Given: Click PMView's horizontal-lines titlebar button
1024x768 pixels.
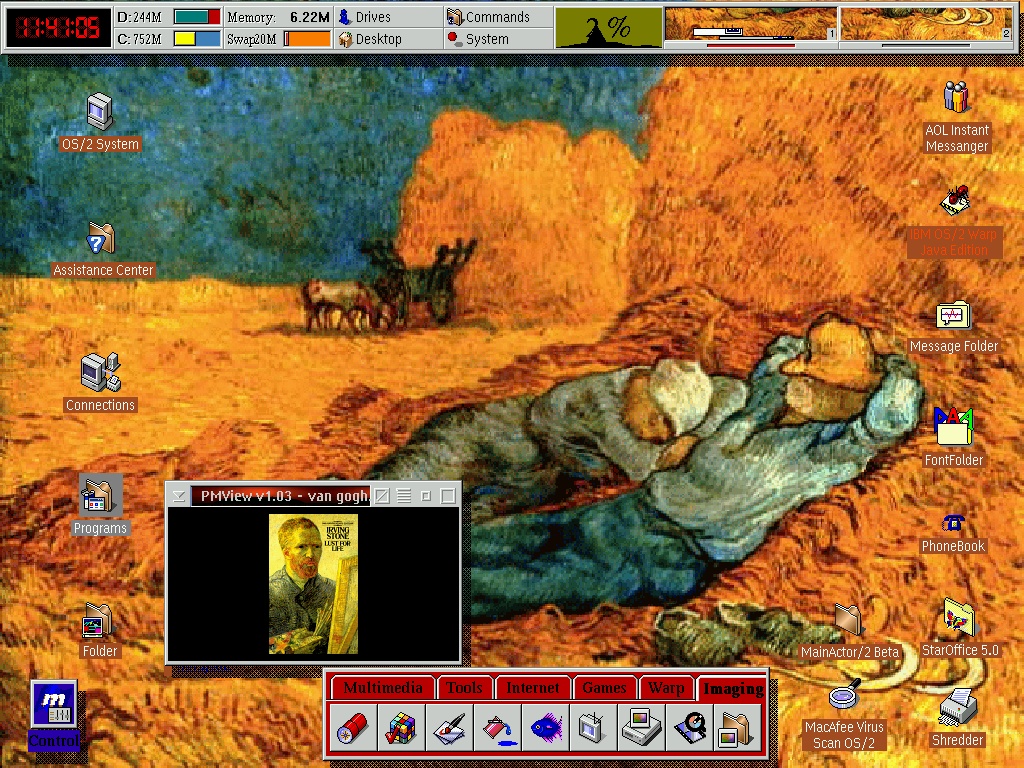Looking at the screenshot, I should (x=404, y=496).
